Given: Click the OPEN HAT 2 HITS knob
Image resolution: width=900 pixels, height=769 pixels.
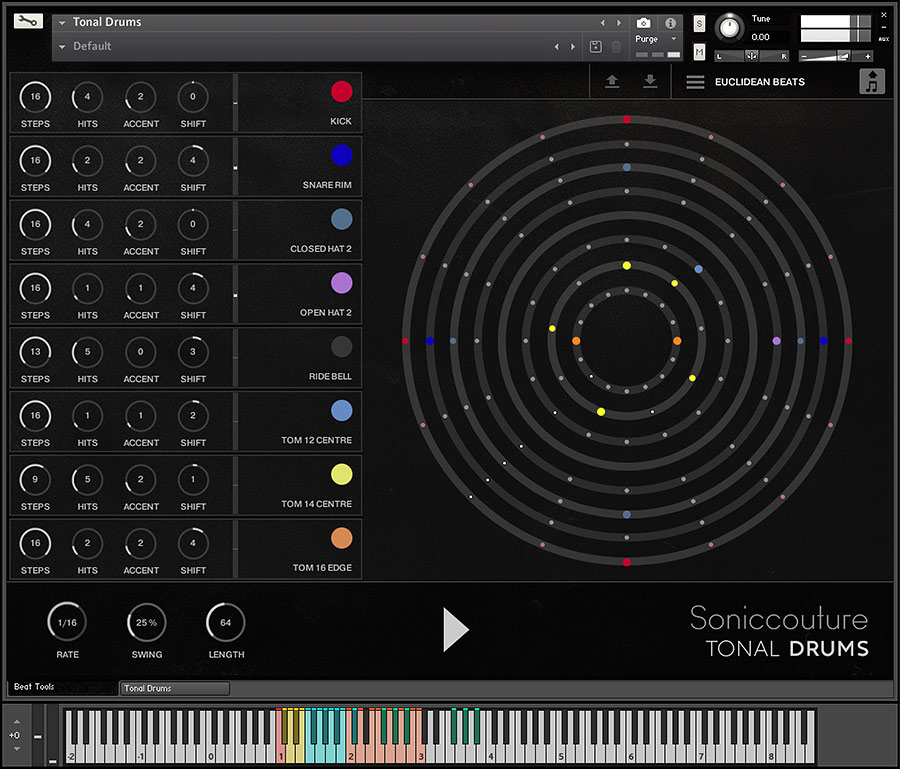Looking at the screenshot, I should click(87, 288).
